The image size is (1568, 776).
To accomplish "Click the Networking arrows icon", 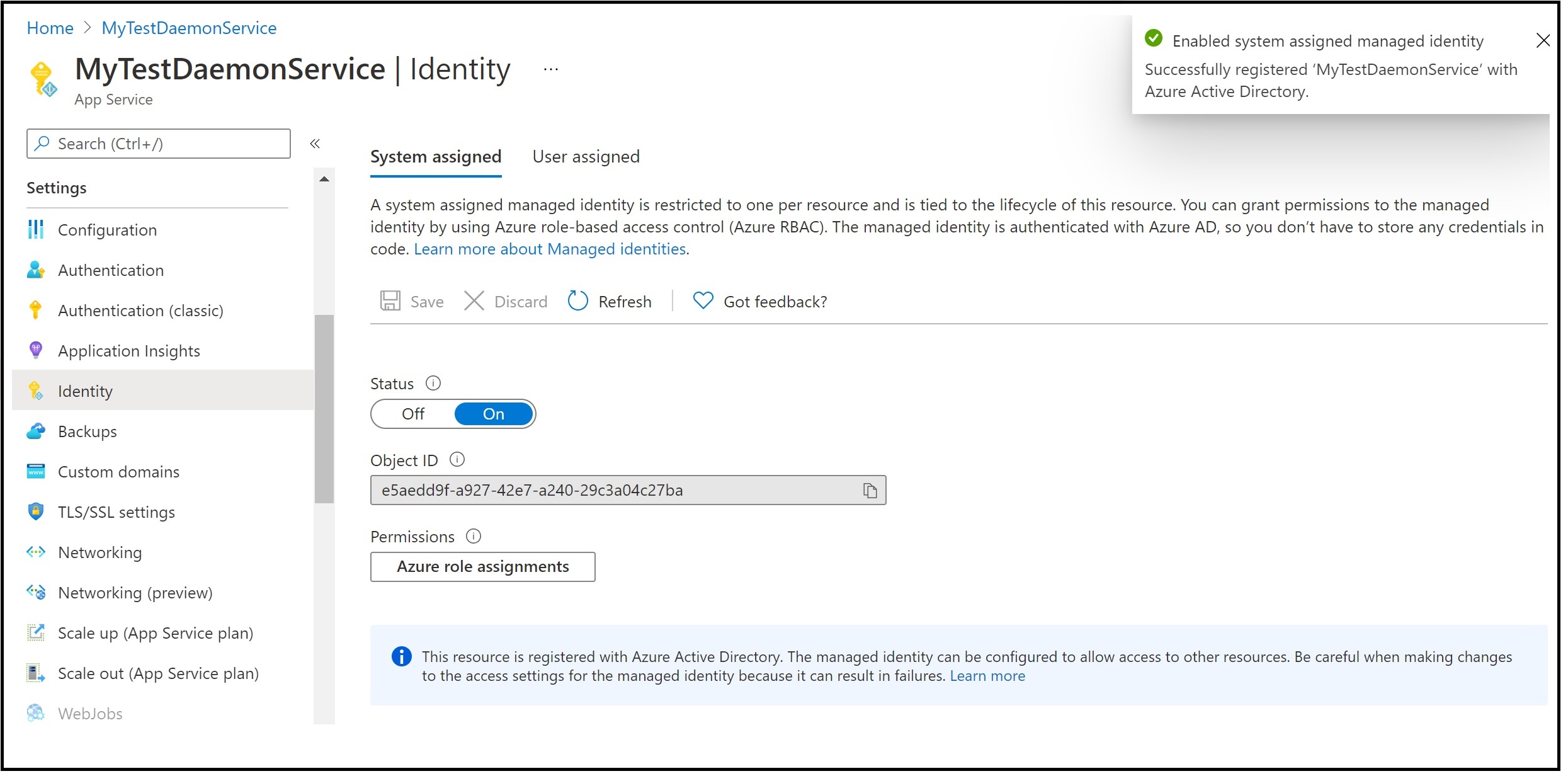I will [36, 552].
